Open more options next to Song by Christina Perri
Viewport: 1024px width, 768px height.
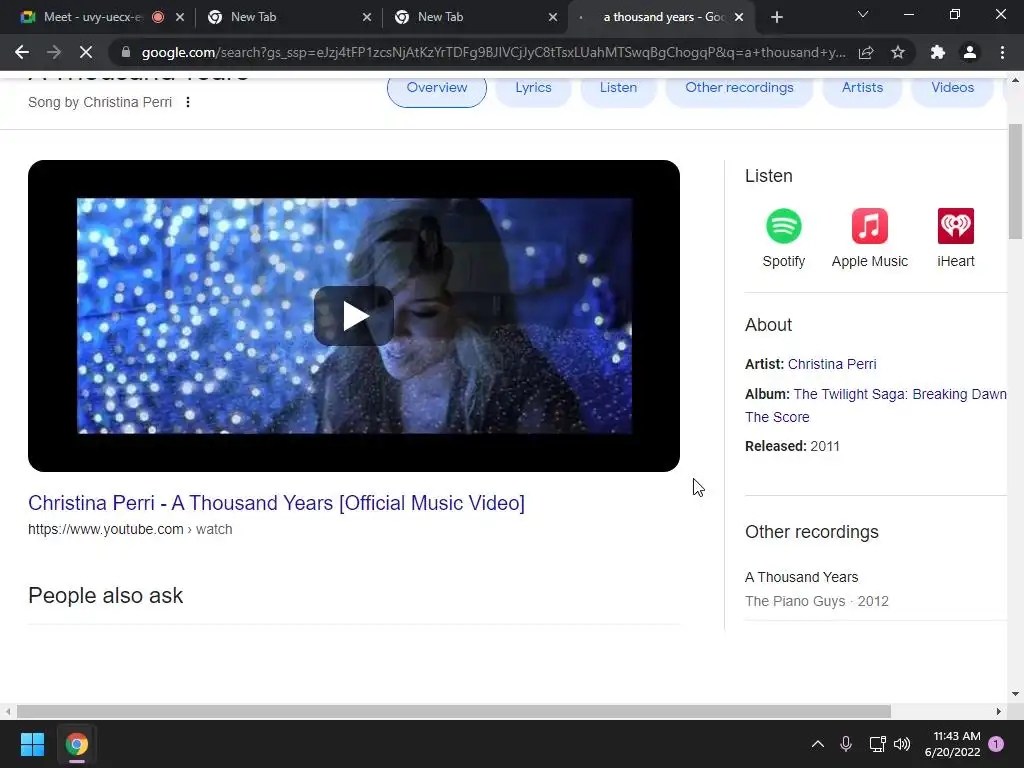188,102
